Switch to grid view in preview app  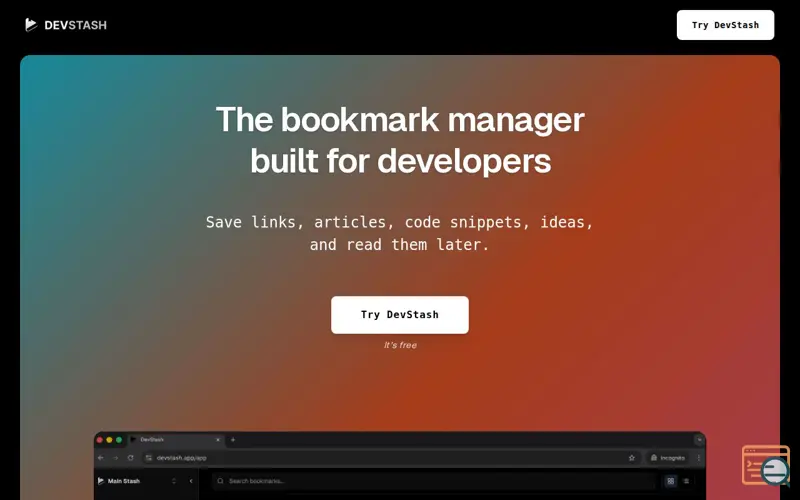670,481
